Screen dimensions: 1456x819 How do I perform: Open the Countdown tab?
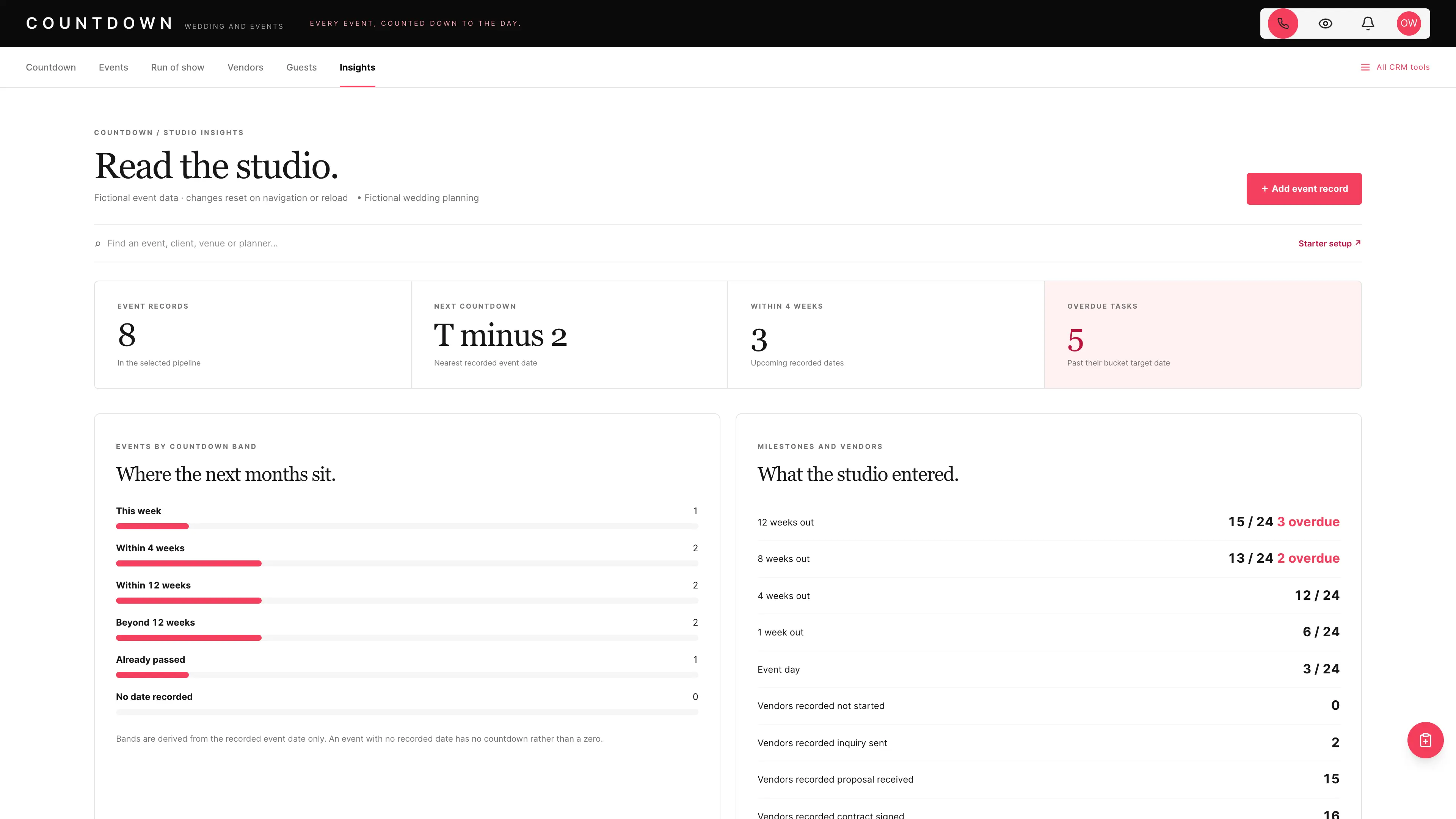click(51, 67)
